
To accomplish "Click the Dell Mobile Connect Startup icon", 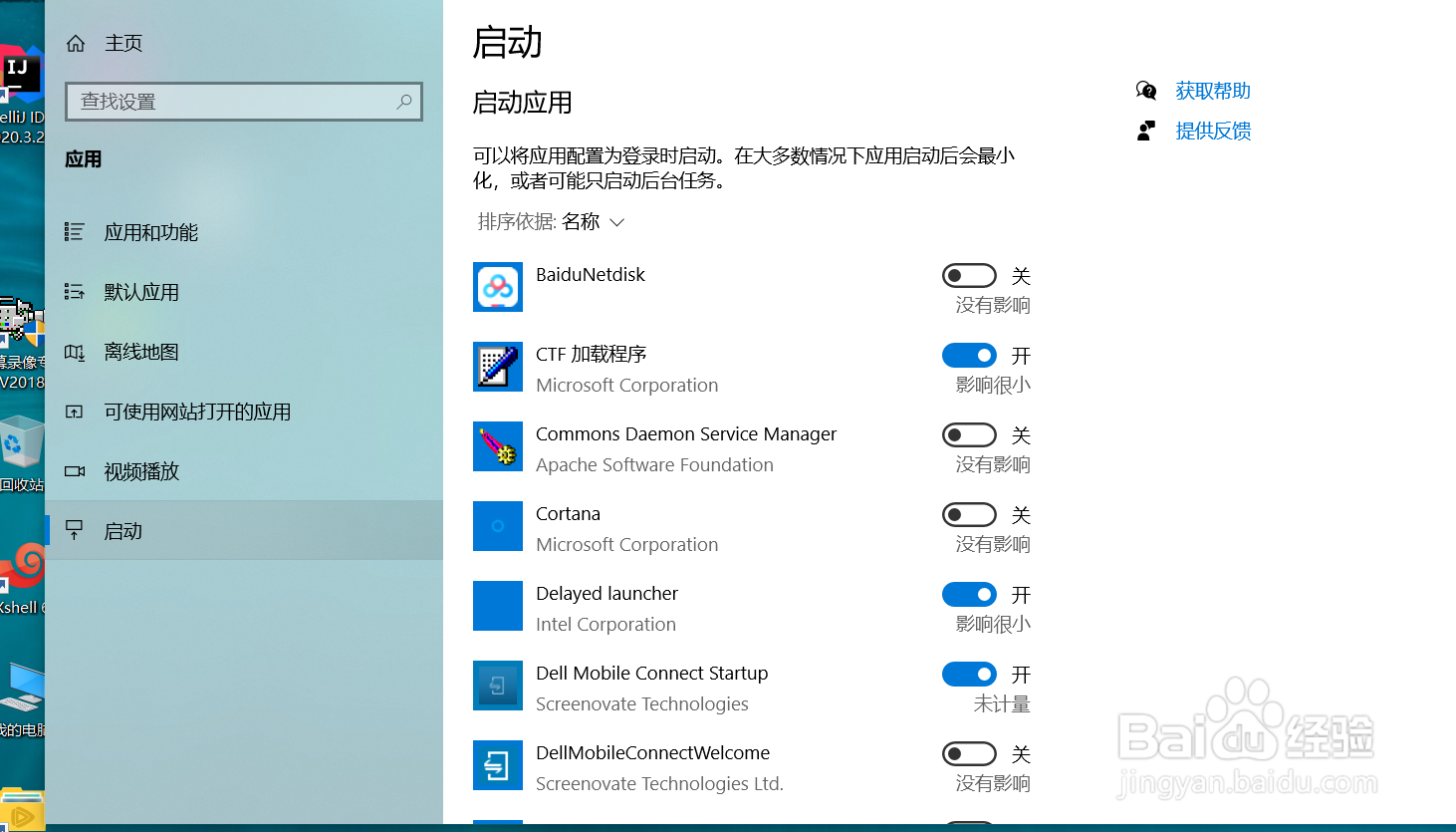I will click(497, 686).
